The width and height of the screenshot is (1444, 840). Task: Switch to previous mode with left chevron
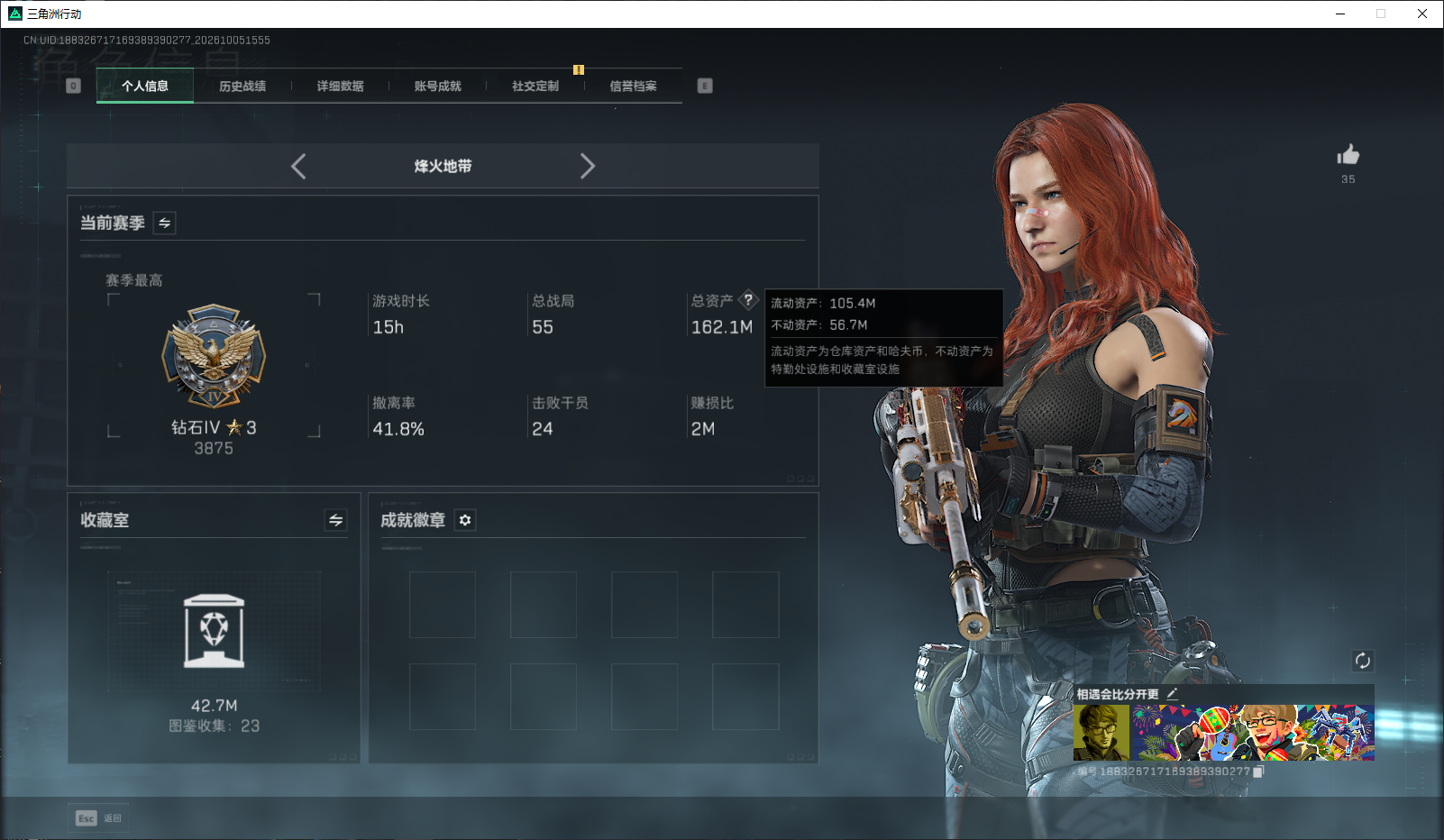point(298,166)
